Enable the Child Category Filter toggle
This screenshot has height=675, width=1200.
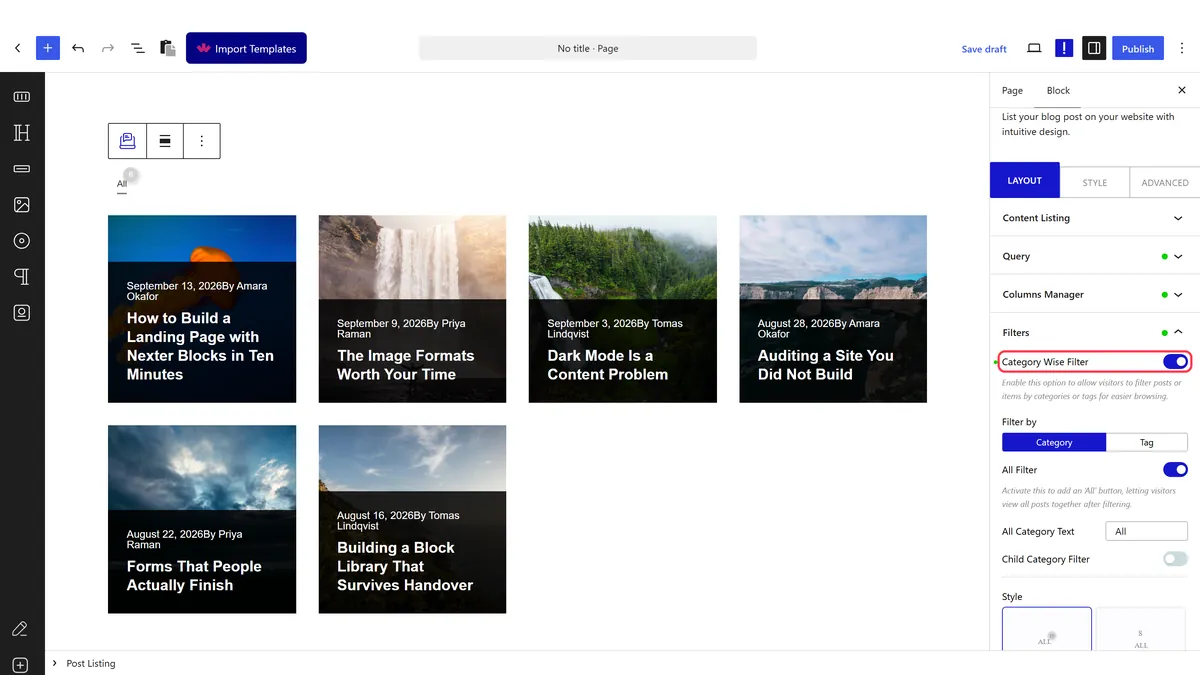point(1175,559)
